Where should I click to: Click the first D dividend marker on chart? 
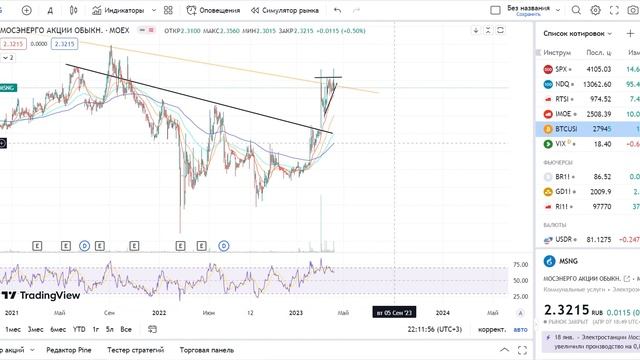click(x=84, y=246)
